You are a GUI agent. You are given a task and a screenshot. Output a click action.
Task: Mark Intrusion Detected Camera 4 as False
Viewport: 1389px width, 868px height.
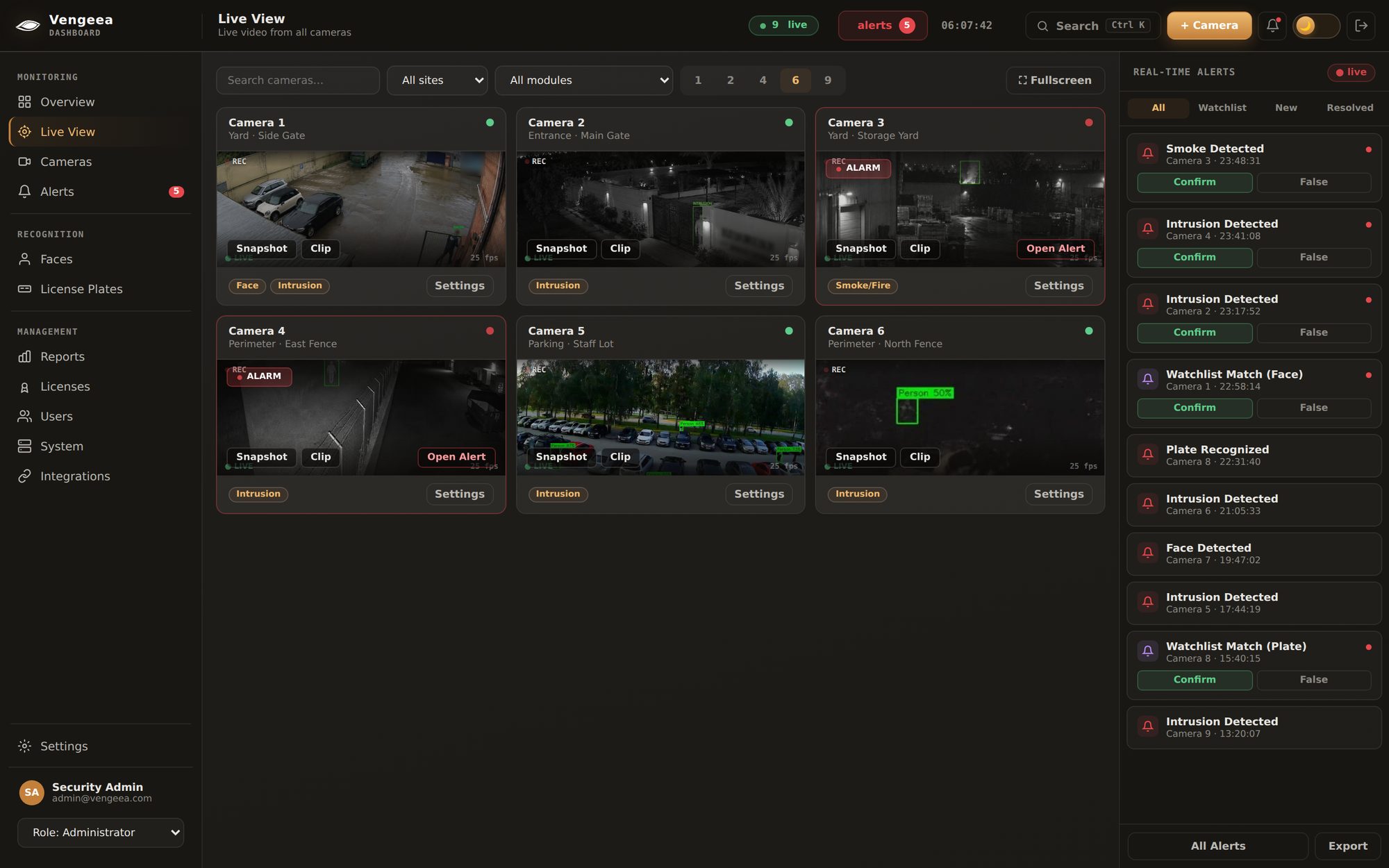click(1313, 257)
